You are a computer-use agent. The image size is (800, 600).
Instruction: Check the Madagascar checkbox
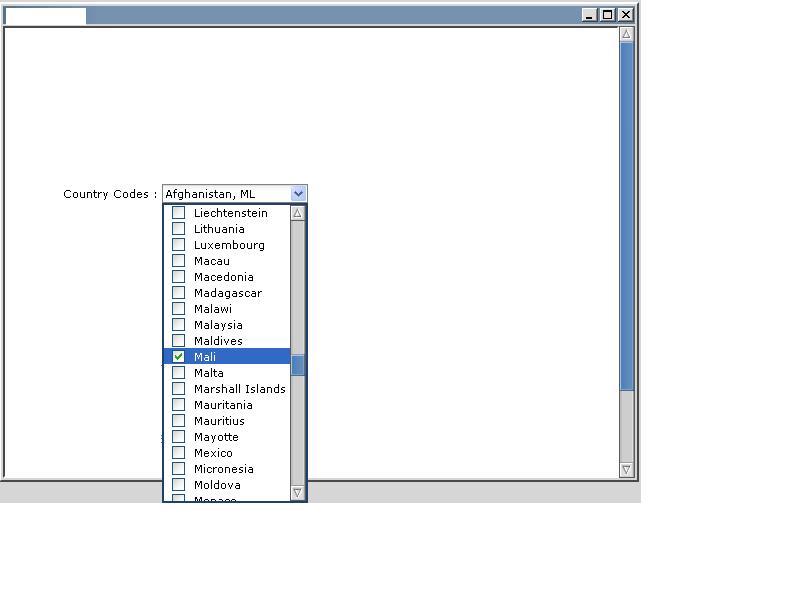(179, 293)
